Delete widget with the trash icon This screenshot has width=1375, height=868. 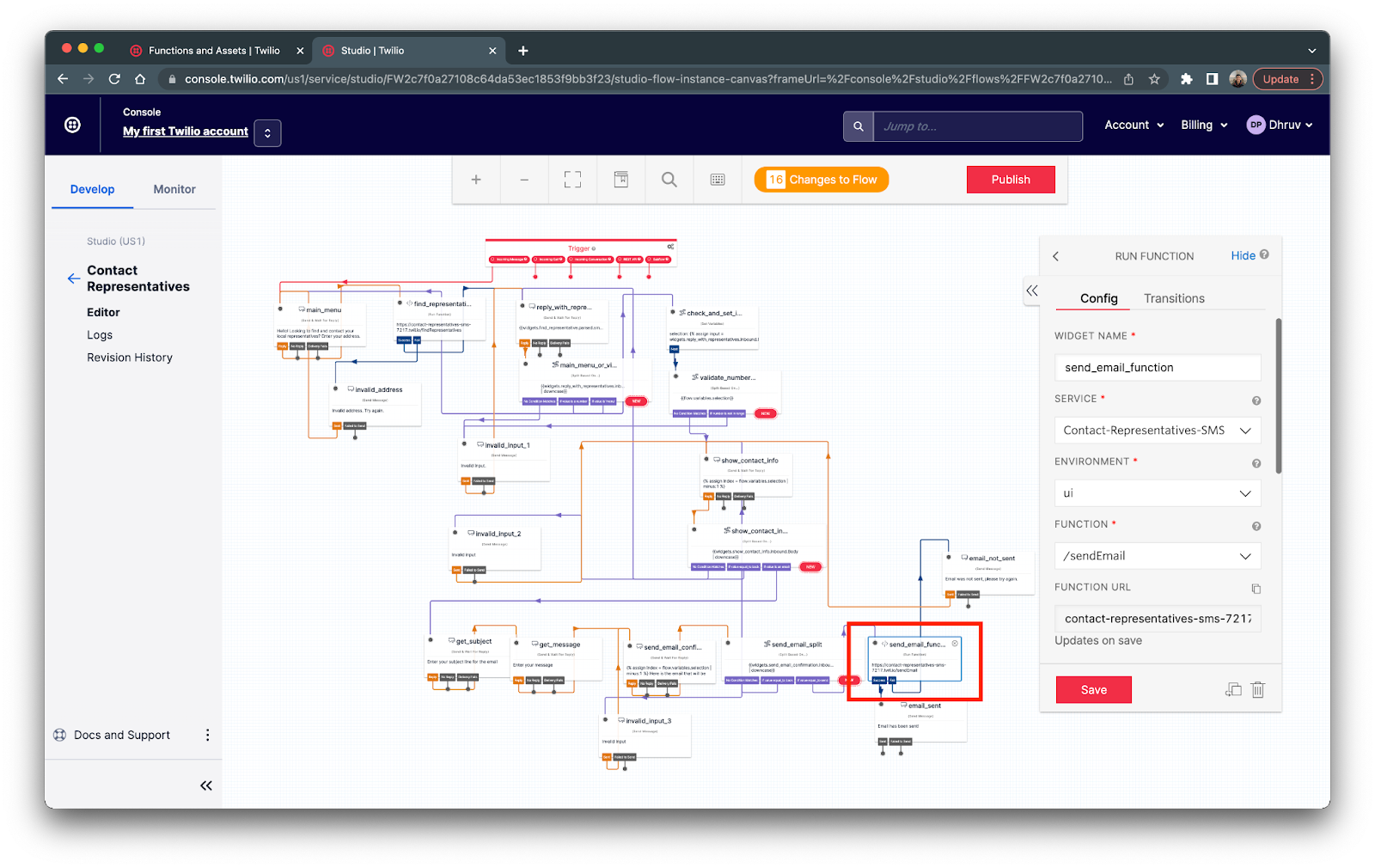[1258, 689]
